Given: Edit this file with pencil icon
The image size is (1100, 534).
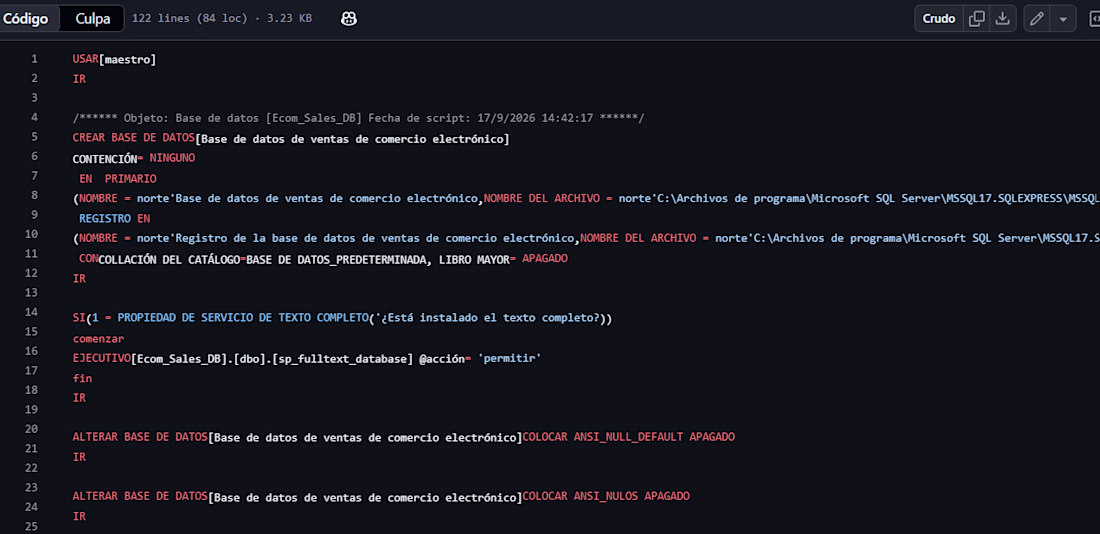Looking at the screenshot, I should (x=1036, y=19).
